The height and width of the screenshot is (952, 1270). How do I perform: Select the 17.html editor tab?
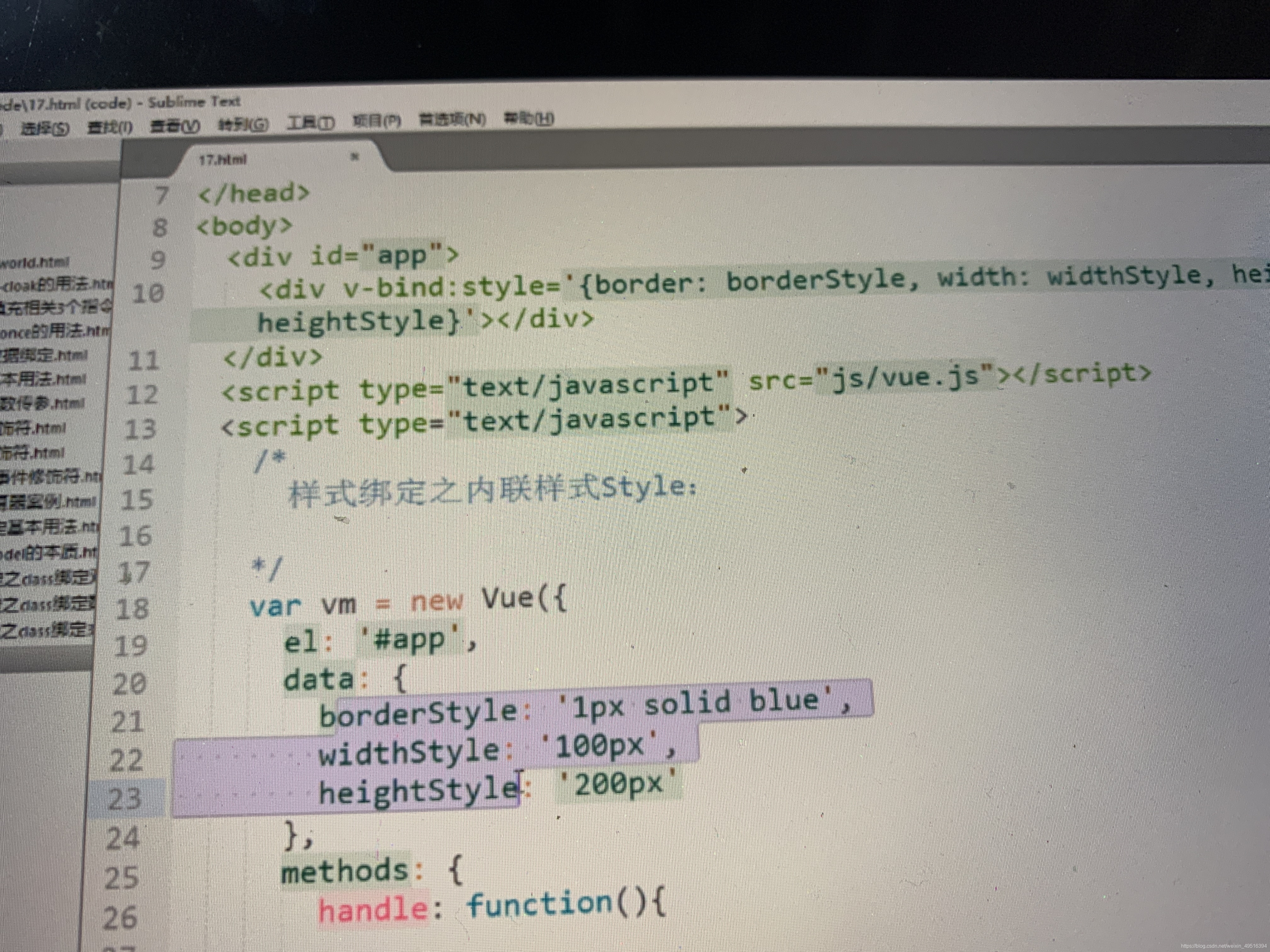pos(224,160)
